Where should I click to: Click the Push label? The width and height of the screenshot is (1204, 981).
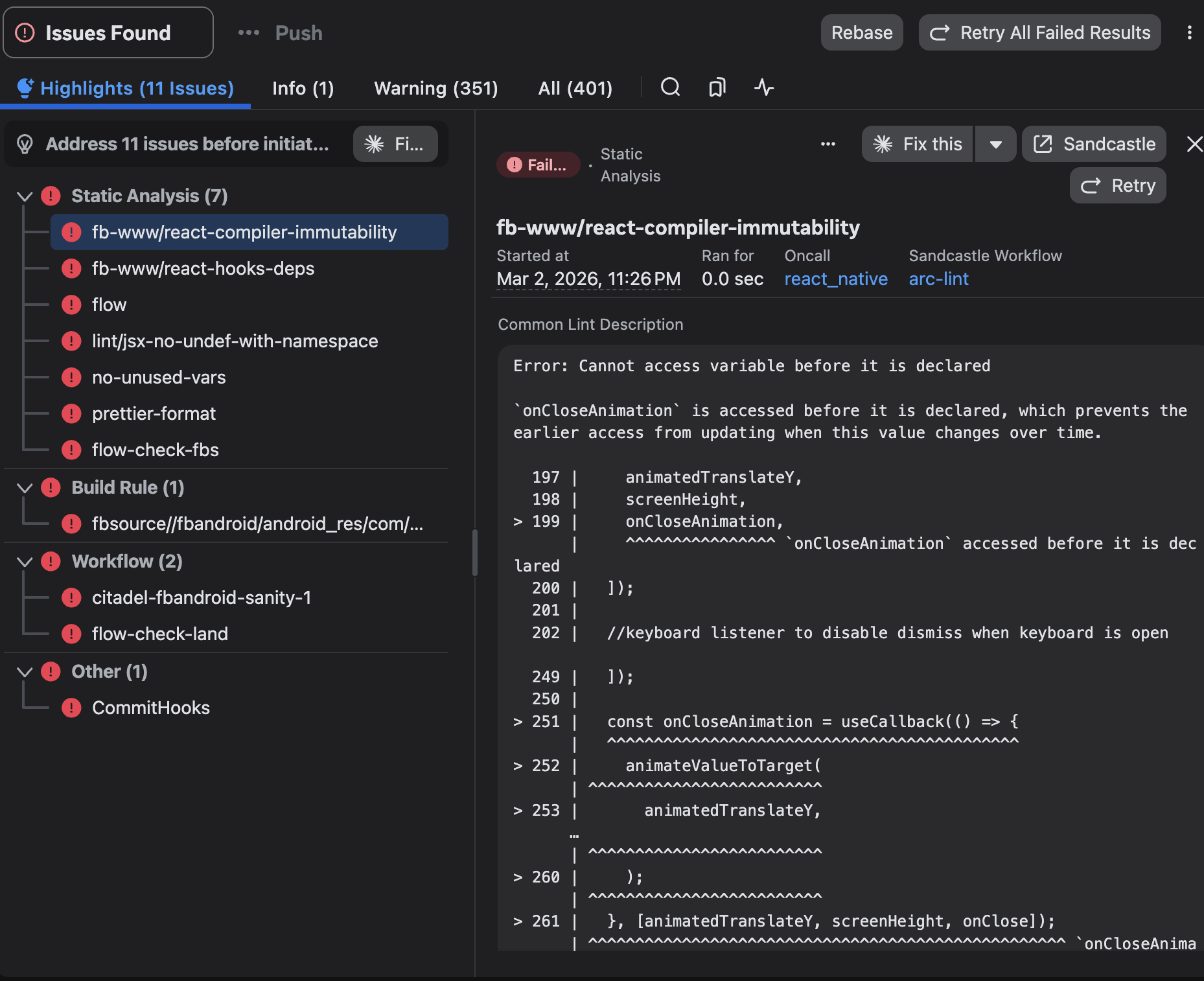coord(299,32)
